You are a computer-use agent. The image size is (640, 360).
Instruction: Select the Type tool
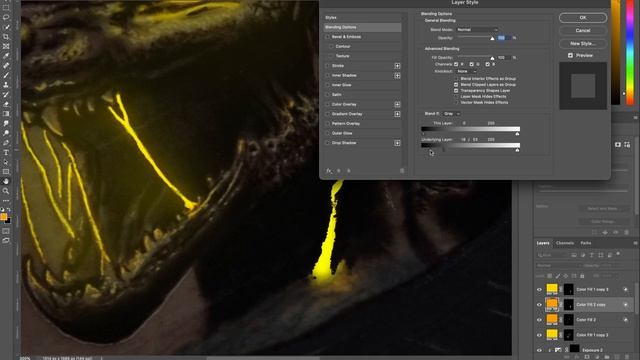click(6, 153)
